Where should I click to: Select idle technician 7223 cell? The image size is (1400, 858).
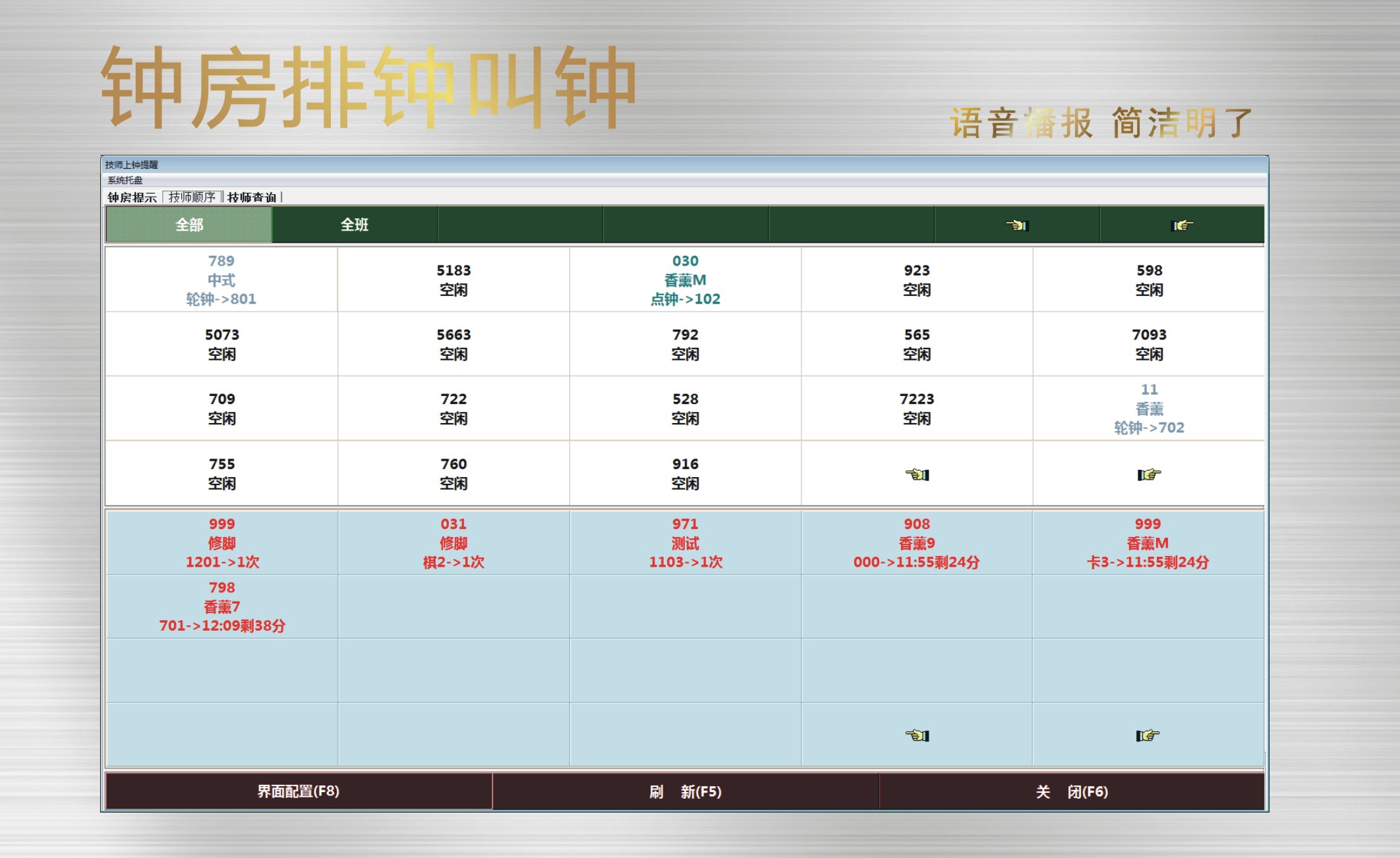coord(917,408)
